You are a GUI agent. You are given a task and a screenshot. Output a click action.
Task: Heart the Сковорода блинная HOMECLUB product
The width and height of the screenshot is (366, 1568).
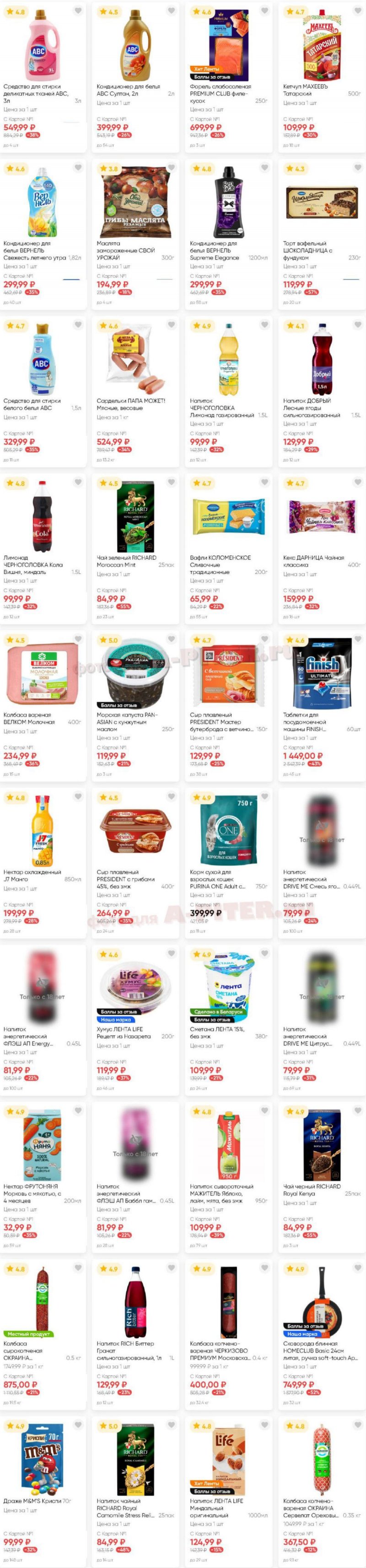[x=357, y=1268]
